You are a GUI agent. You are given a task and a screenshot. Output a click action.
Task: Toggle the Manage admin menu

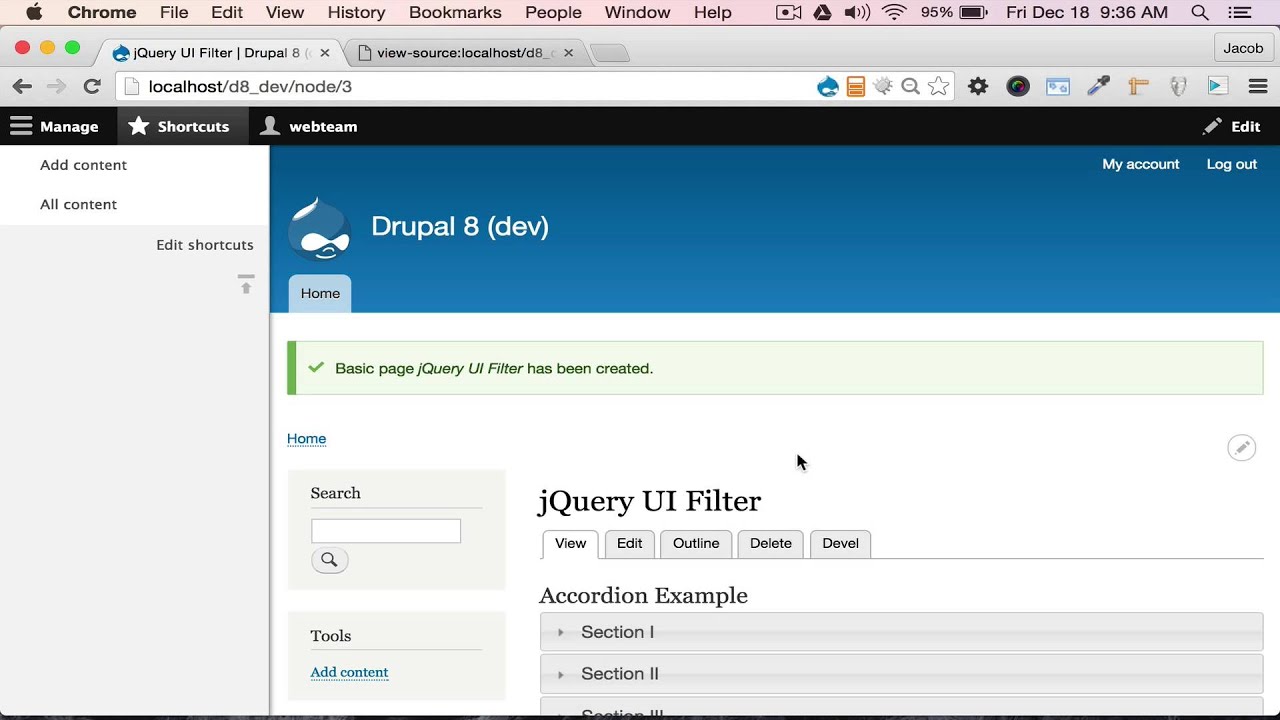[x=55, y=127]
